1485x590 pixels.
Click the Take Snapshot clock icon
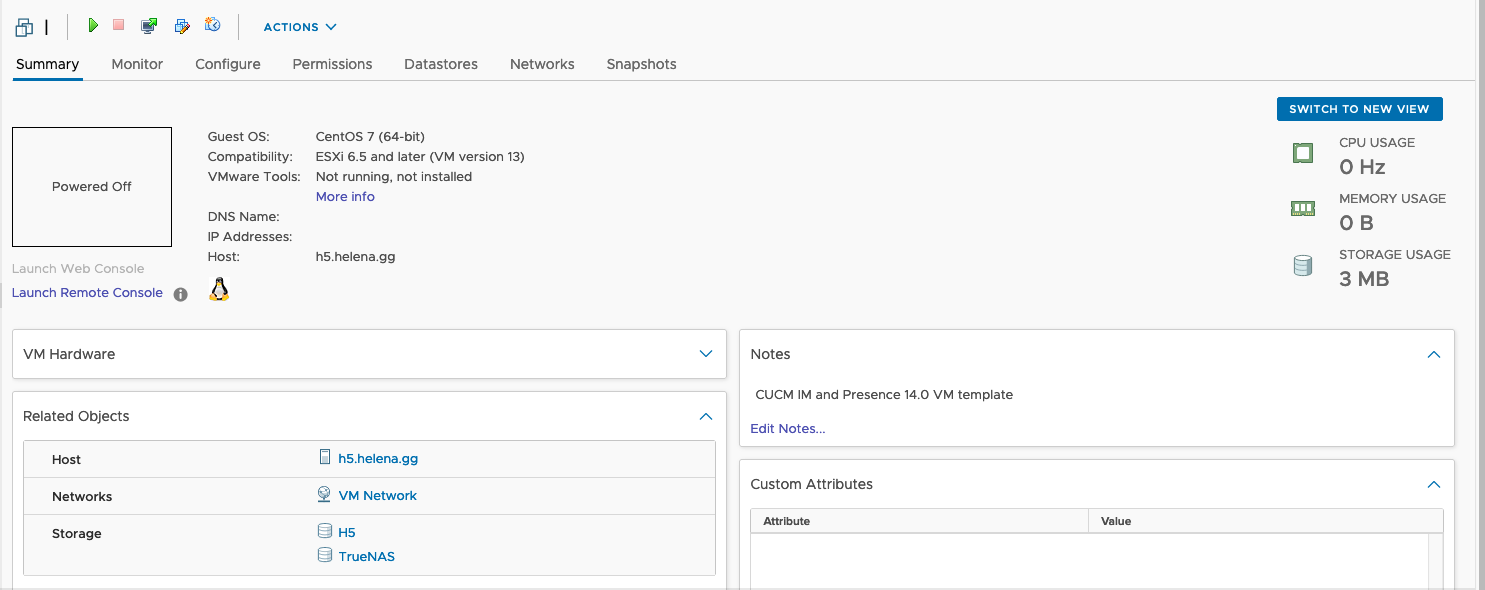click(212, 26)
